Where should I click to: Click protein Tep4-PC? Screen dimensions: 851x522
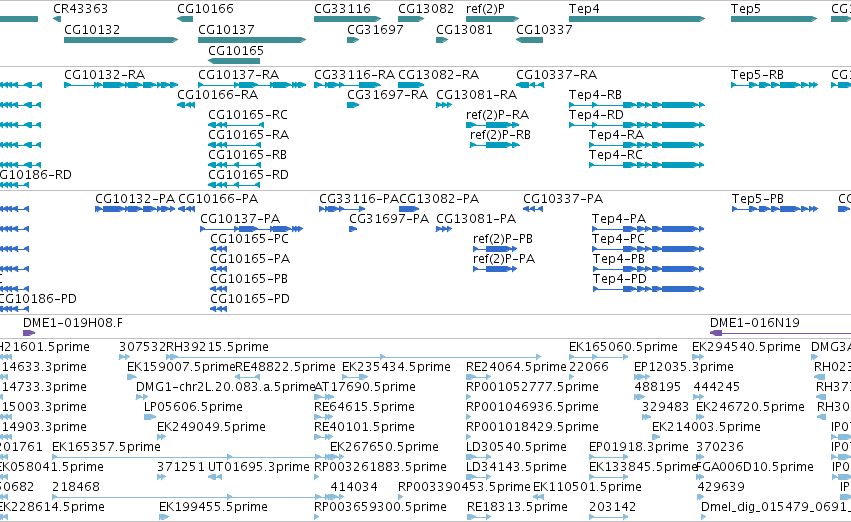tap(649, 250)
